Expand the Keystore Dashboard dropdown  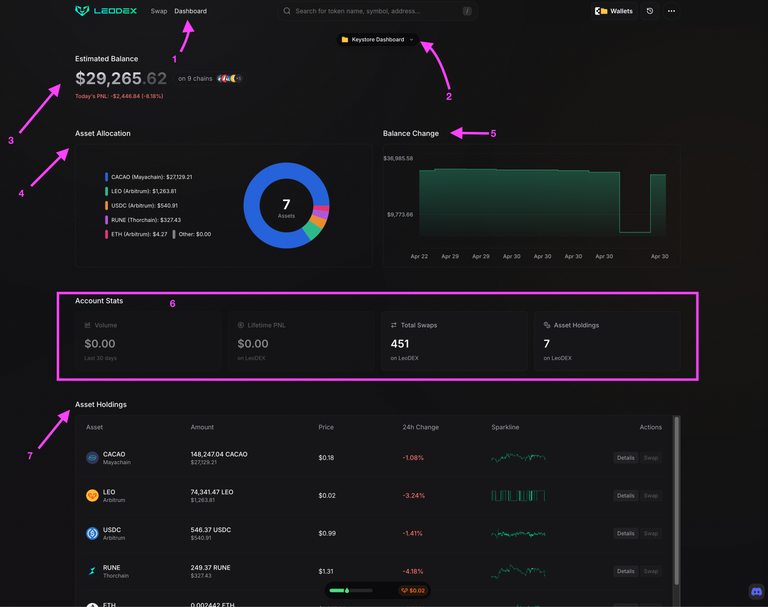point(378,39)
